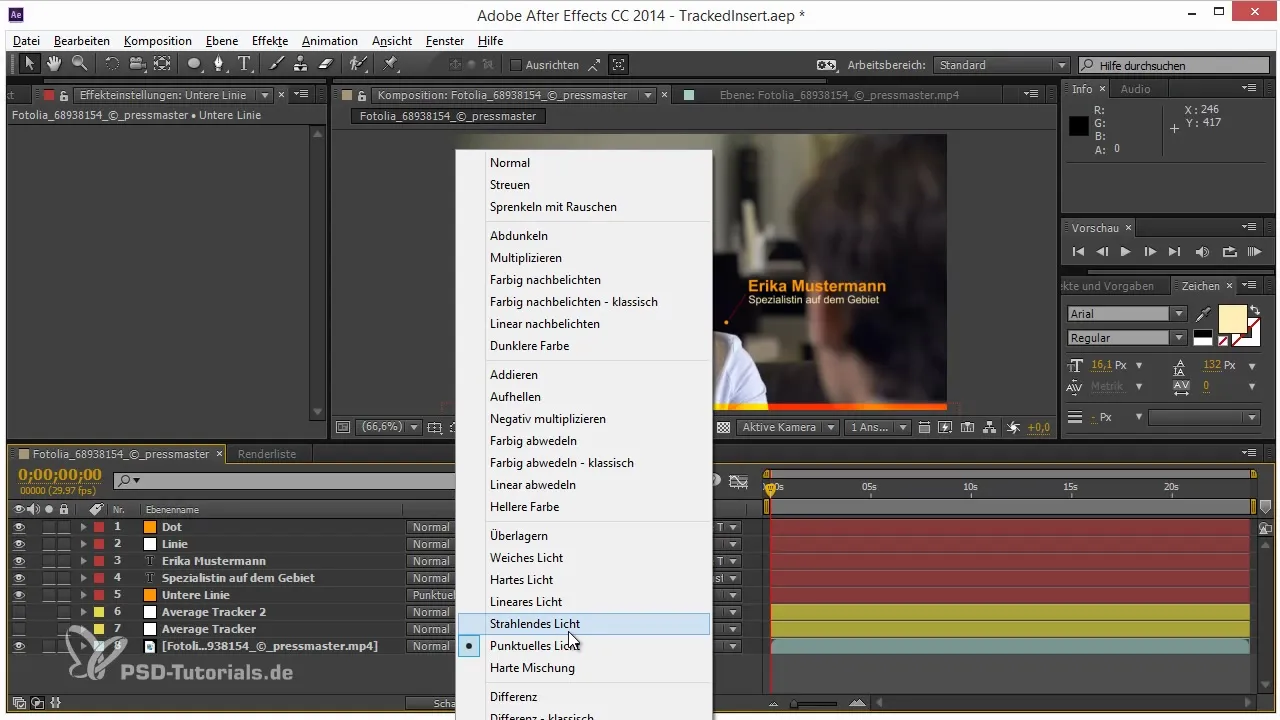The image size is (1280, 720).
Task: Click the Normal mode button of Dot layer
Action: click(431, 527)
